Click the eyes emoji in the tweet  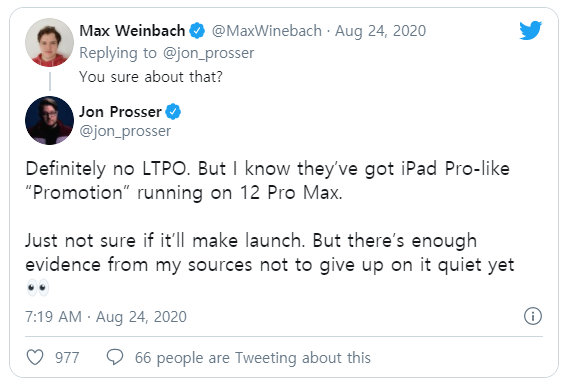pyautogui.click(x=38, y=287)
